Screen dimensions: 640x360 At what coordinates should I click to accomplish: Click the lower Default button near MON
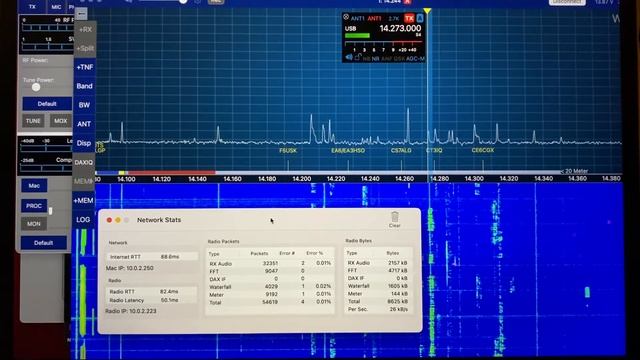click(x=44, y=243)
